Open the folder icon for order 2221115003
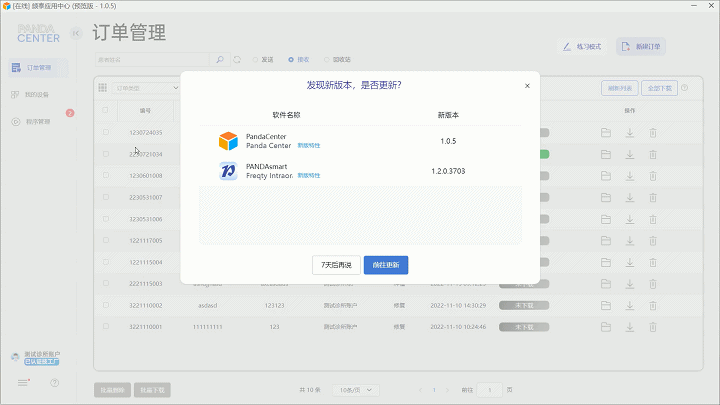 [x=606, y=284]
